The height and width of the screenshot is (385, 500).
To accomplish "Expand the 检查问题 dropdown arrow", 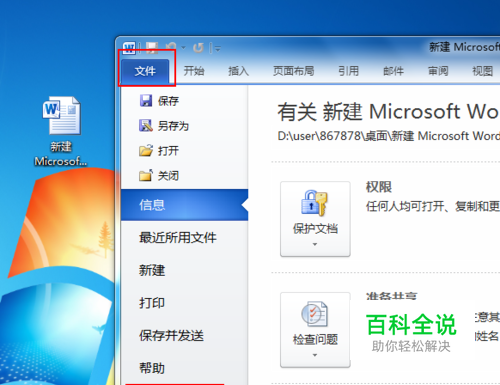I will tap(315, 355).
